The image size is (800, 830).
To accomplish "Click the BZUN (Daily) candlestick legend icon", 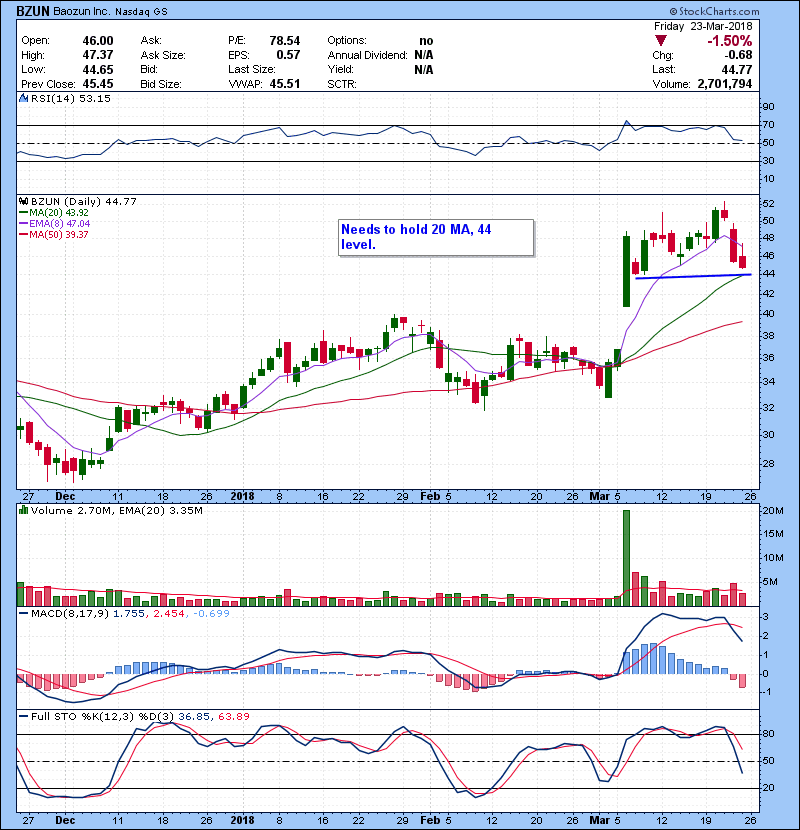I will [x=23, y=201].
